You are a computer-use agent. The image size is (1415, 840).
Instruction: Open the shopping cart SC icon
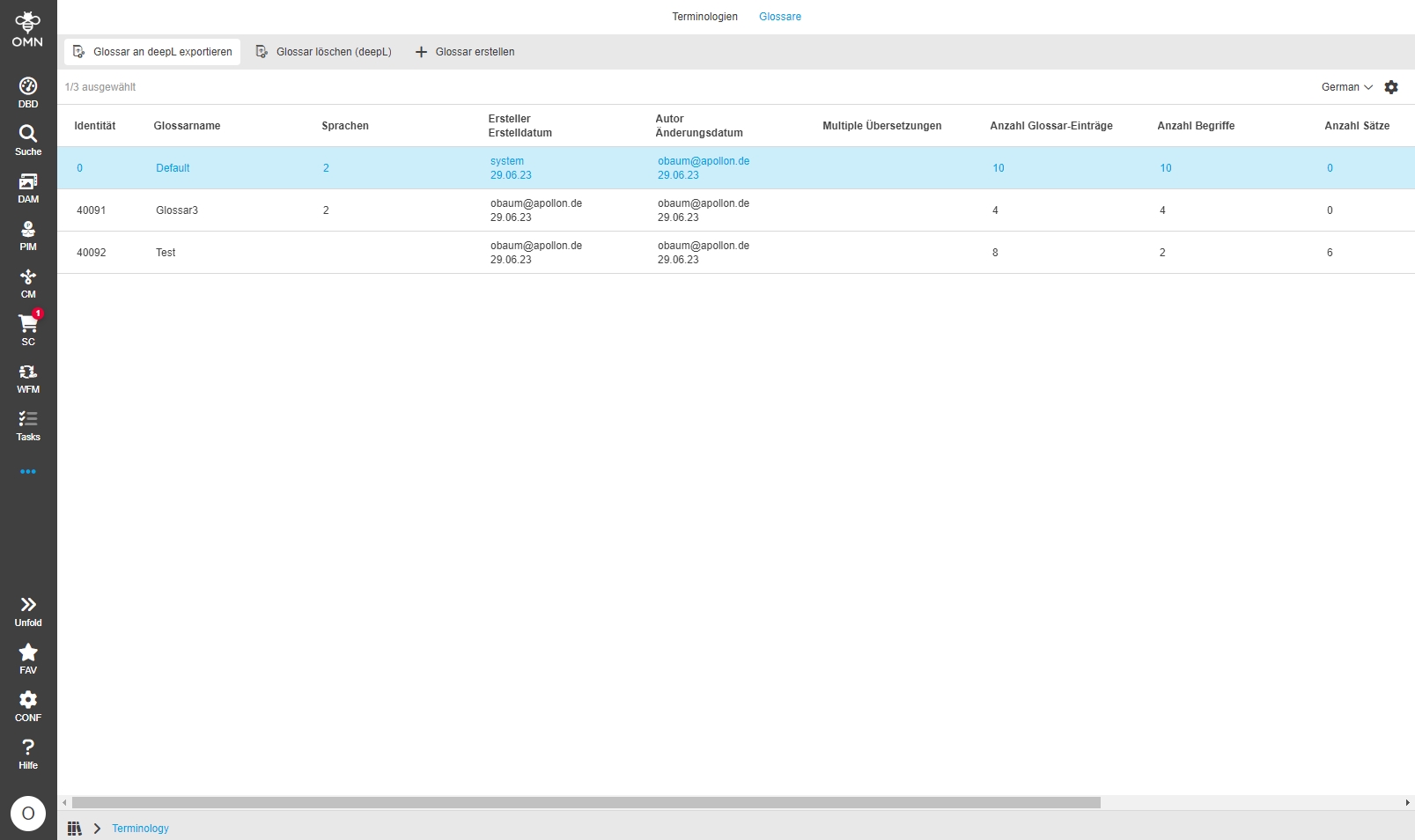28,328
